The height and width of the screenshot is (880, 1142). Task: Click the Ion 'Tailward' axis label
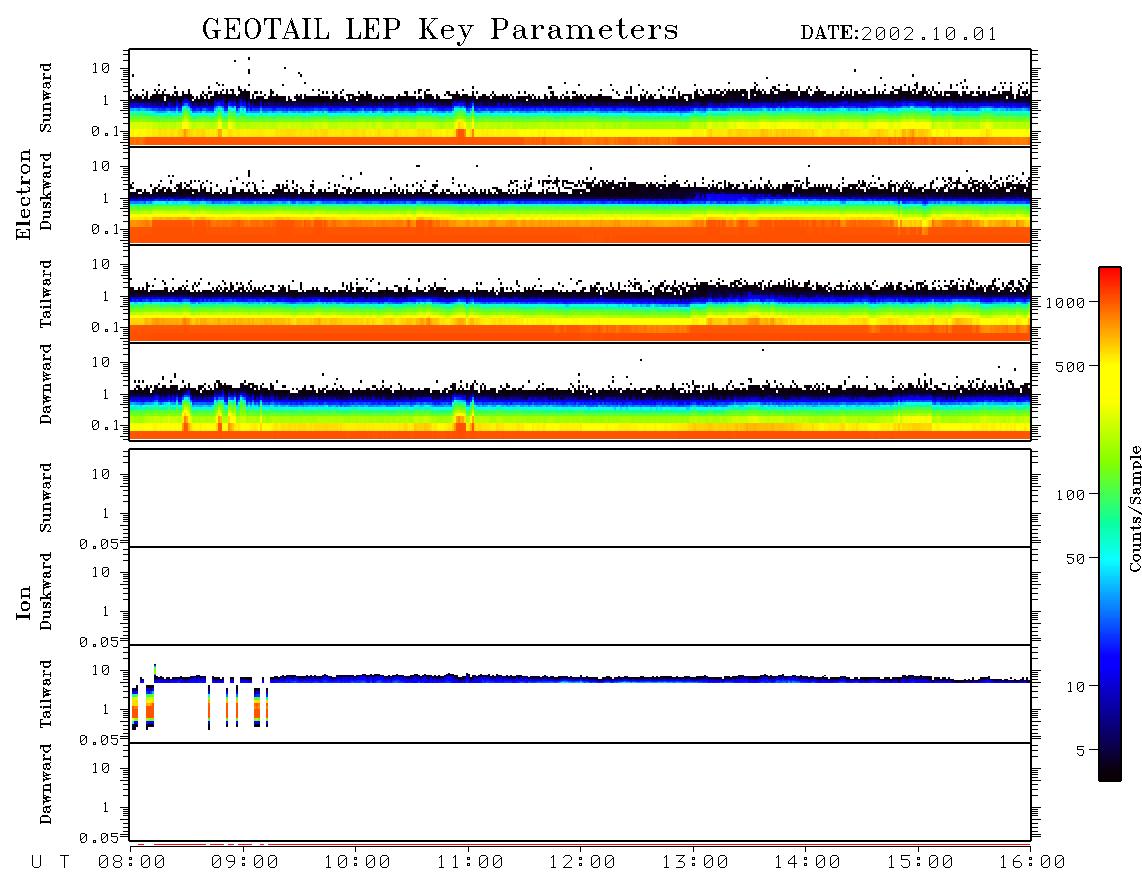[x=46, y=694]
